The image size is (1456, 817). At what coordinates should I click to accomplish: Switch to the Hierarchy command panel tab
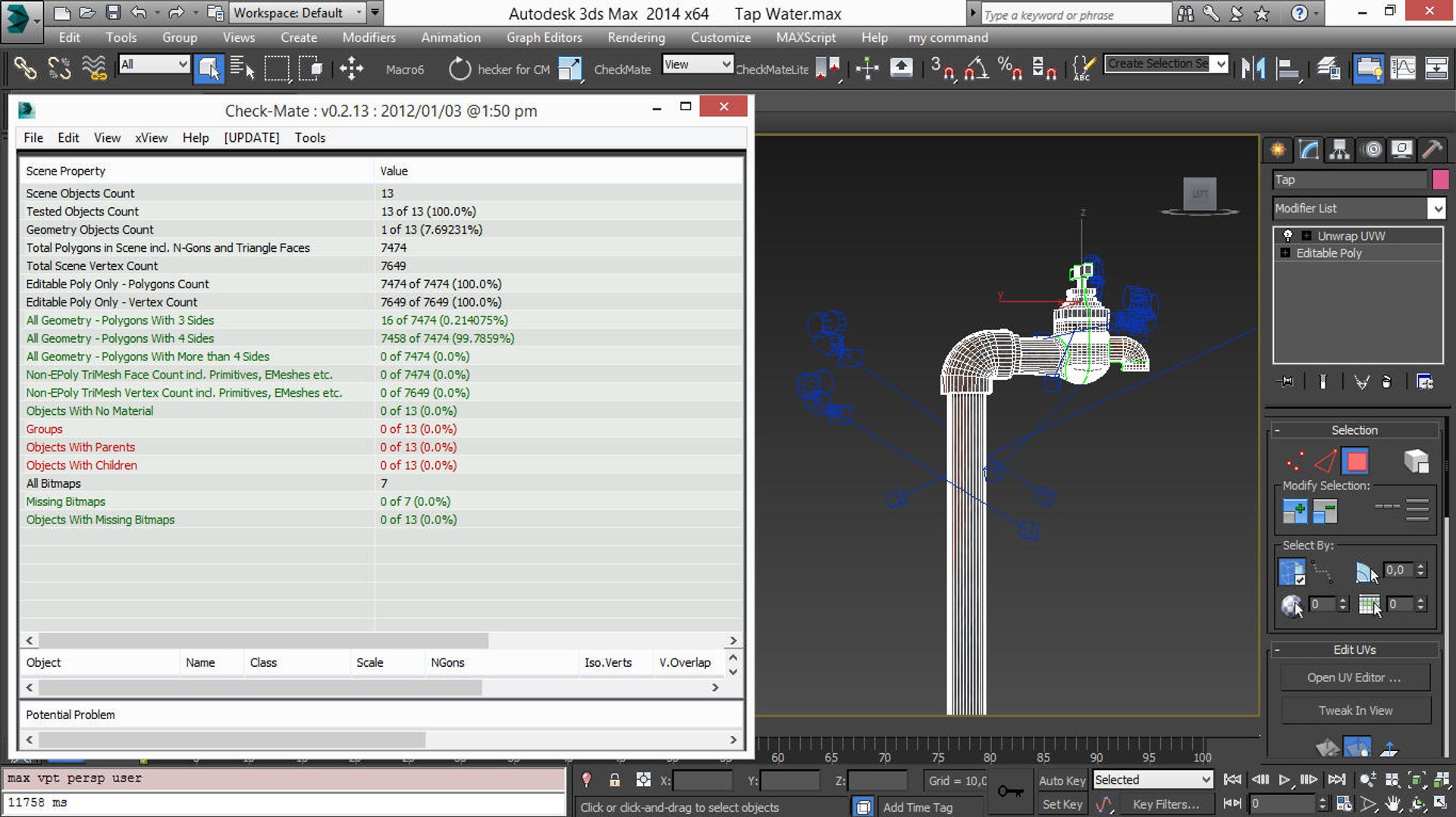click(x=1339, y=149)
